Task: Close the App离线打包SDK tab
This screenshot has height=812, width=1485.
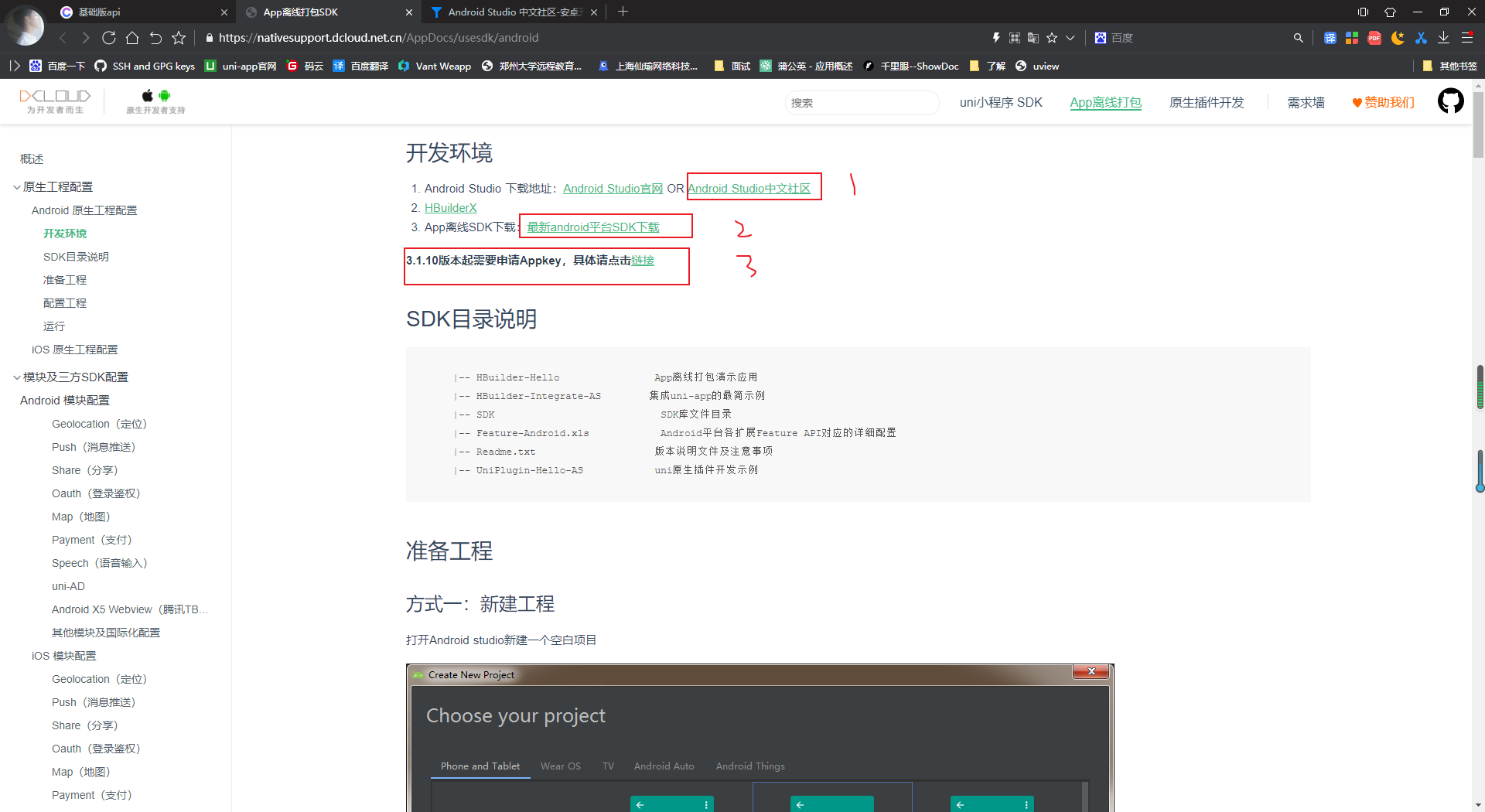Action: pyautogui.click(x=409, y=12)
